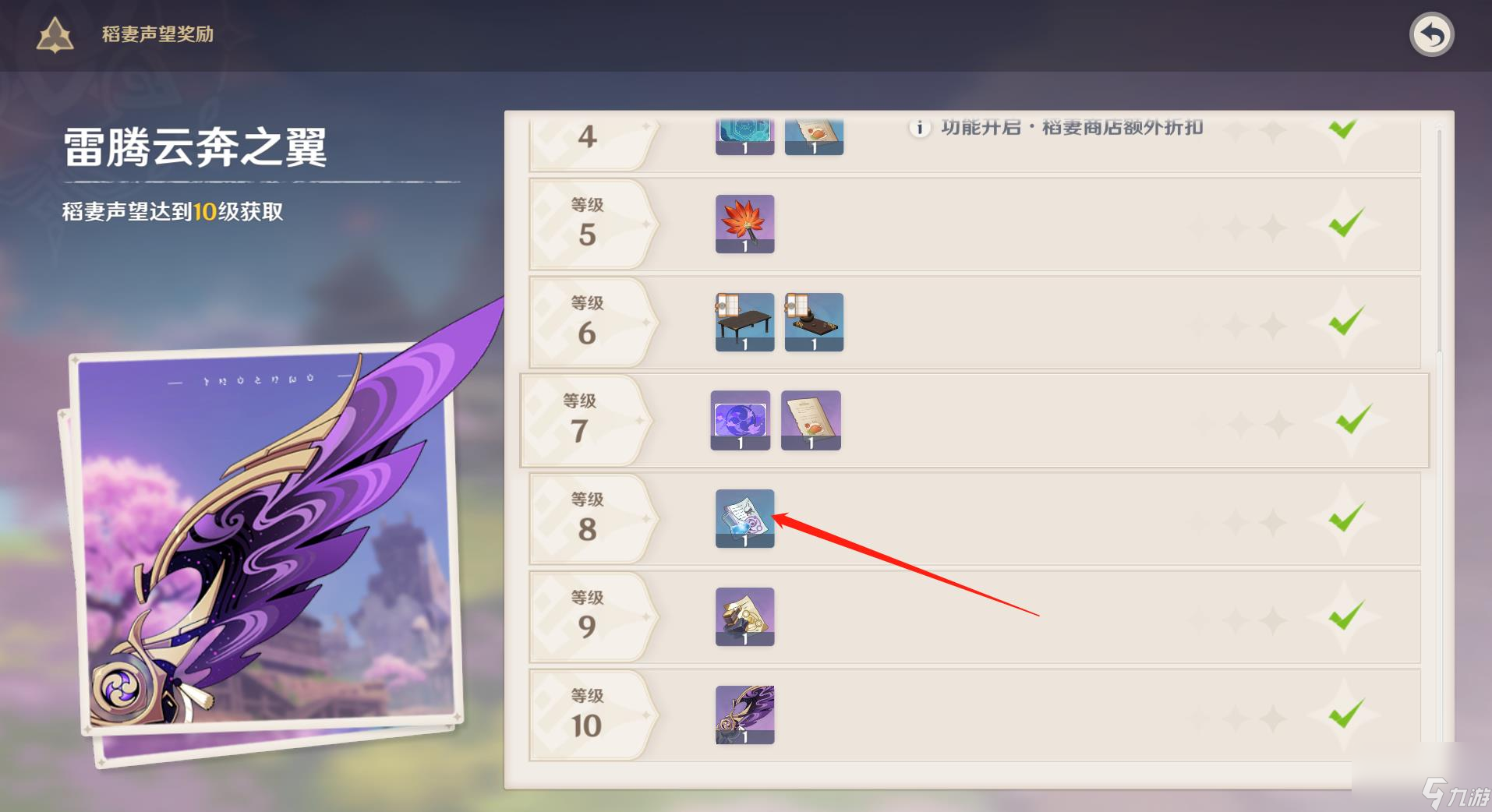The height and width of the screenshot is (812, 1492).
Task: Click the green checkmark on level 5 row
Action: [x=1345, y=224]
